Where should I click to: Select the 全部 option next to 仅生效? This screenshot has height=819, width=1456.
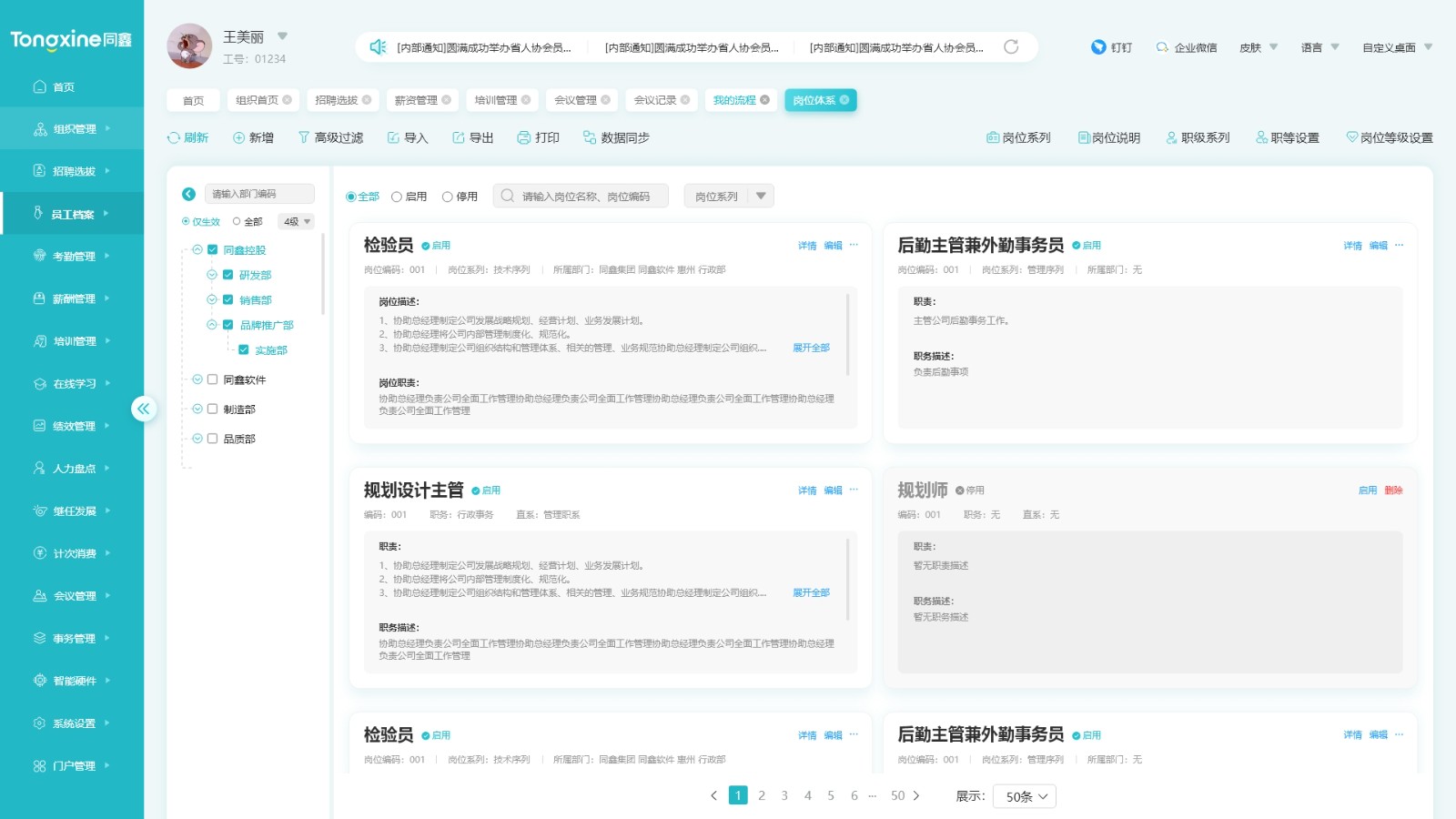(x=237, y=221)
